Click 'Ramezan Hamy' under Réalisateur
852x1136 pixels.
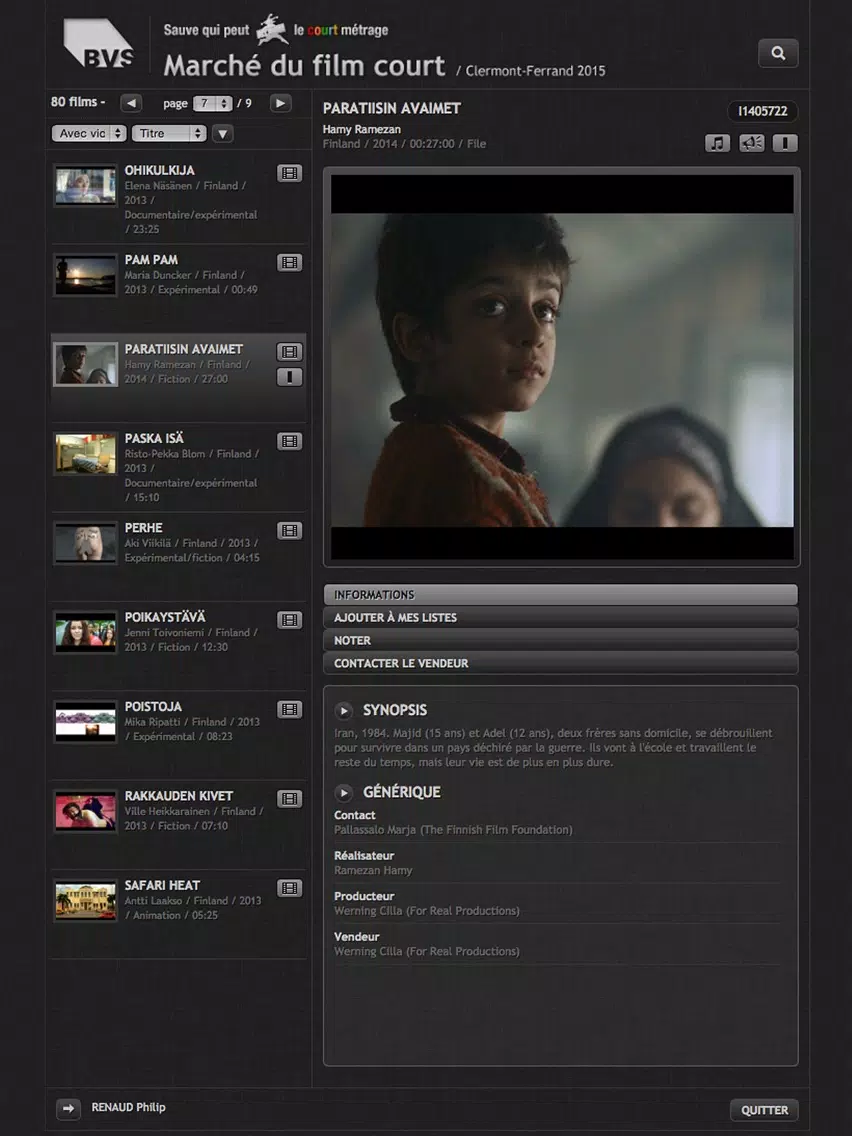[373, 870]
